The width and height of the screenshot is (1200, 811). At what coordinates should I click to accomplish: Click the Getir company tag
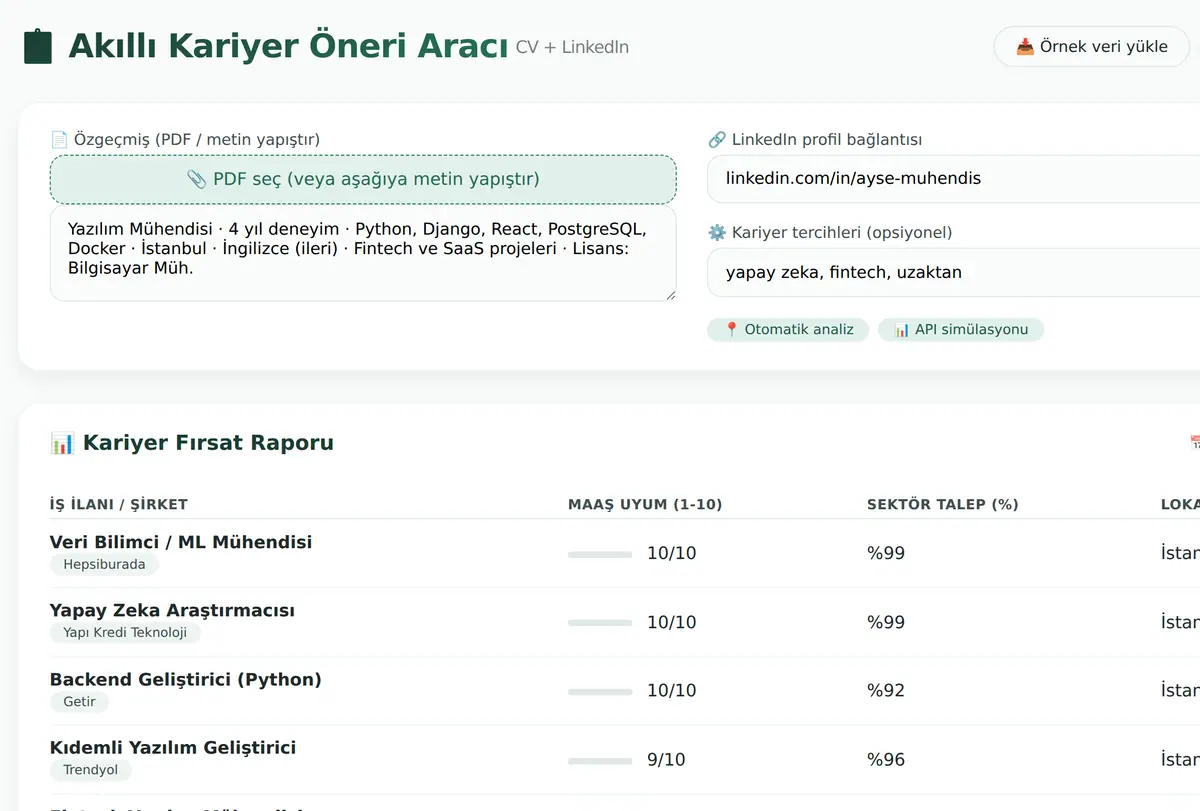(79, 702)
